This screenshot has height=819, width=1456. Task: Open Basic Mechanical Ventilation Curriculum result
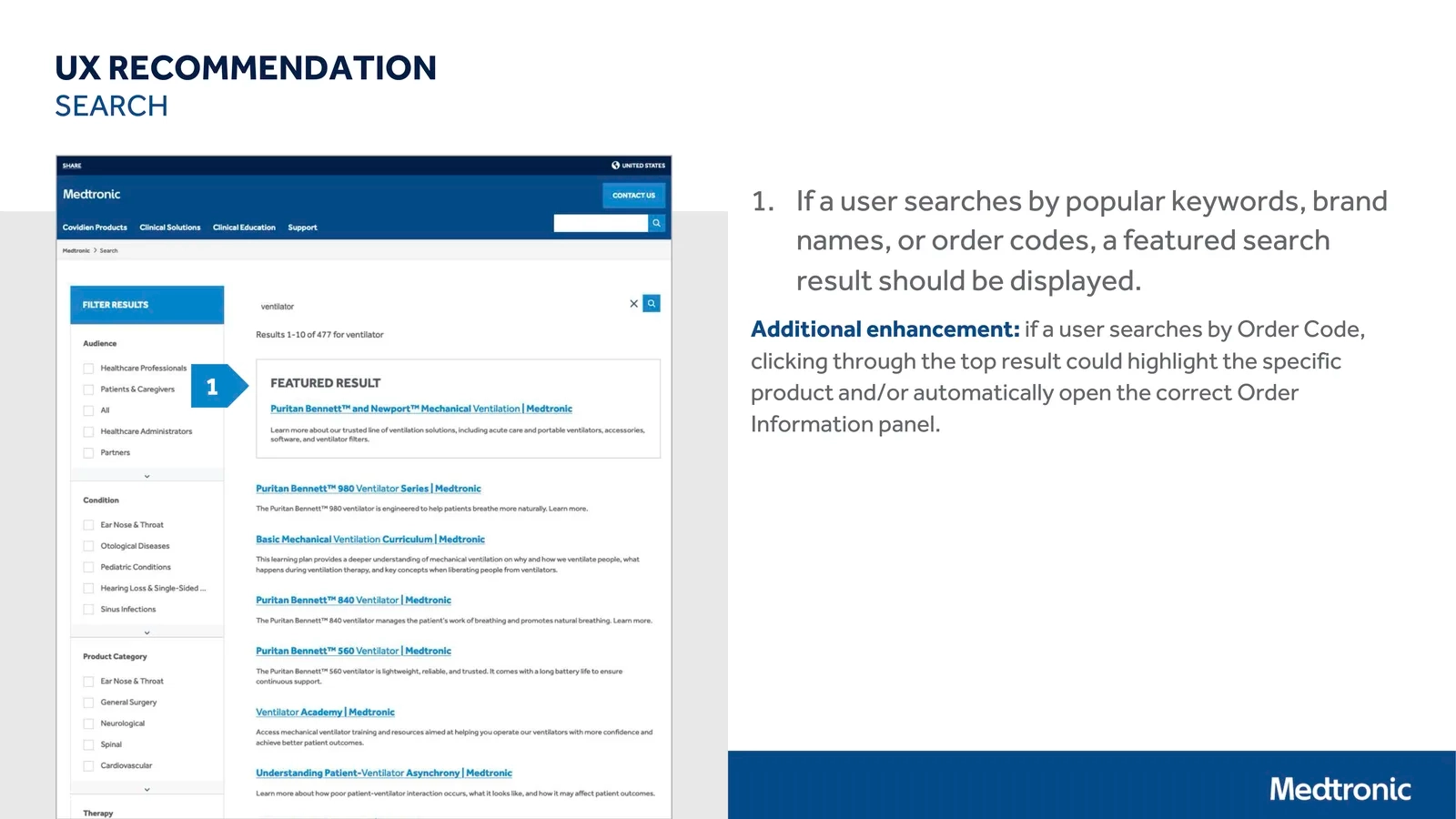370,540
